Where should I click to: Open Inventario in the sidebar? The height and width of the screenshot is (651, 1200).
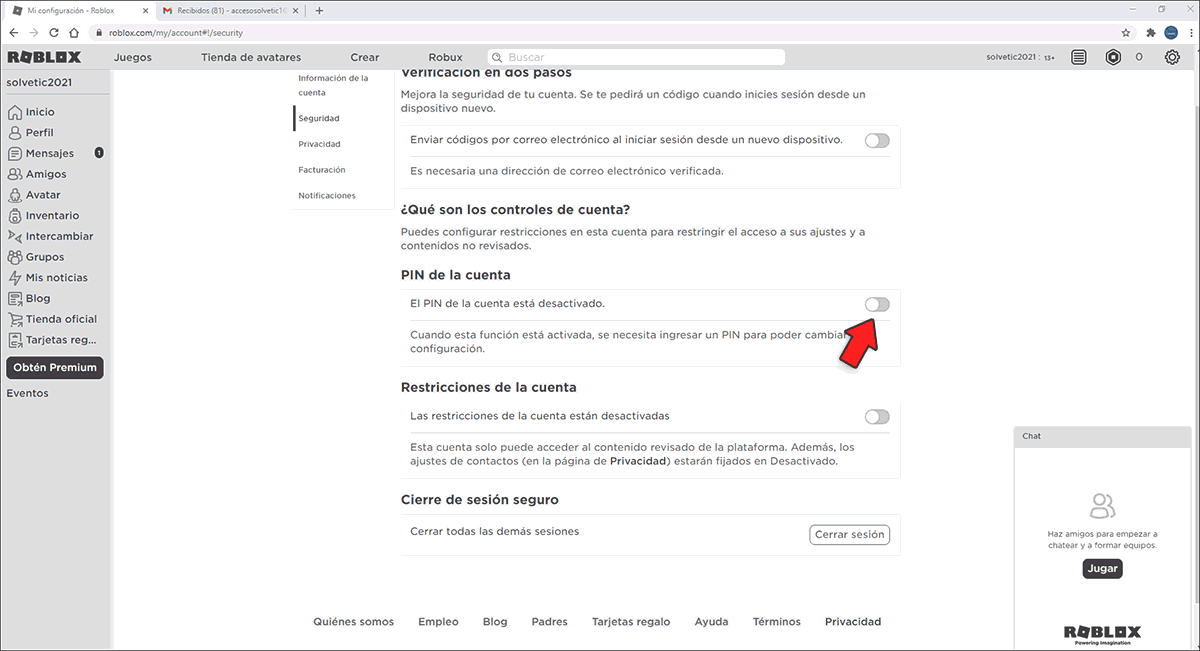coord(43,215)
